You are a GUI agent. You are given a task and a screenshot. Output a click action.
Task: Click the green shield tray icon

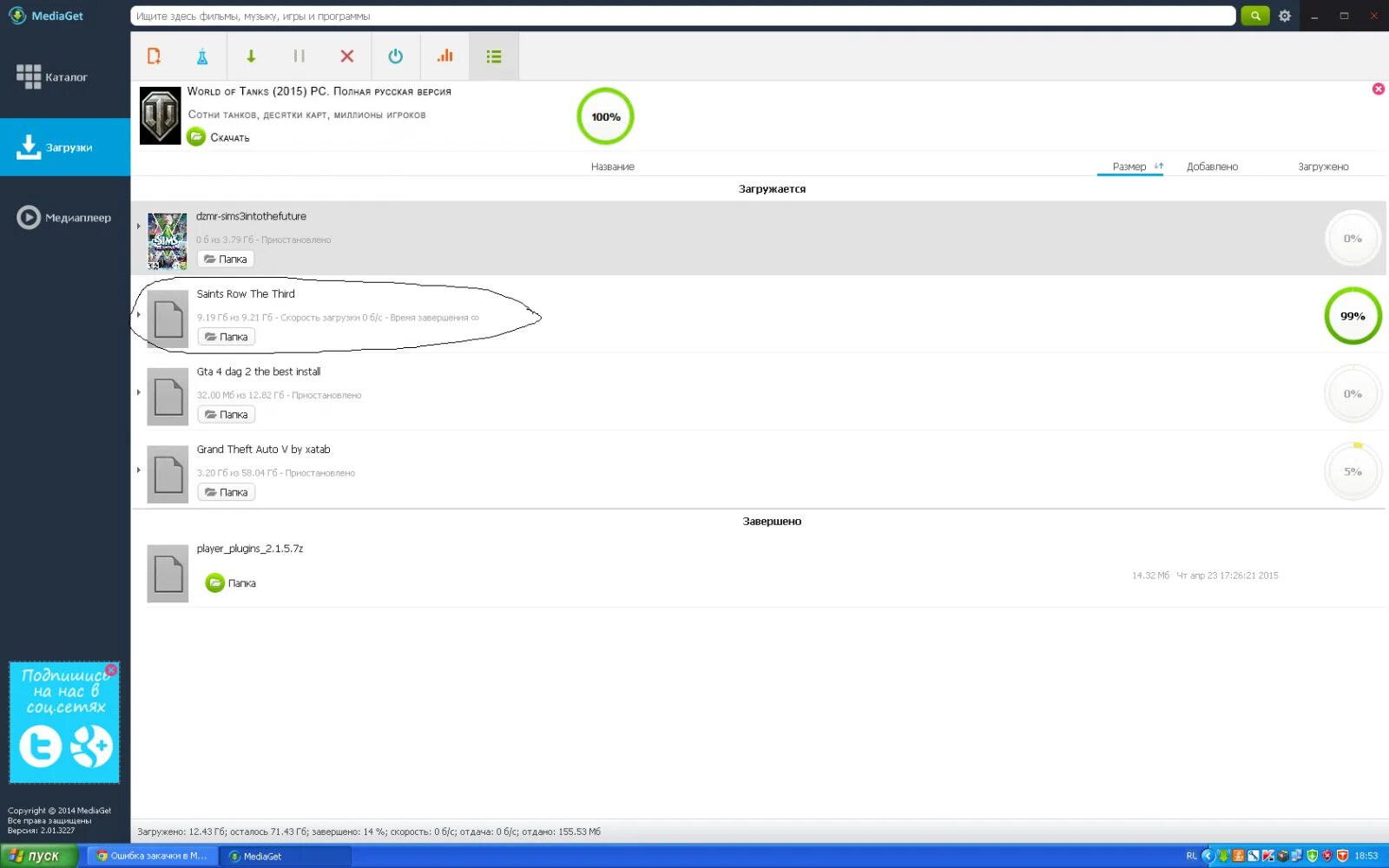point(1313,856)
